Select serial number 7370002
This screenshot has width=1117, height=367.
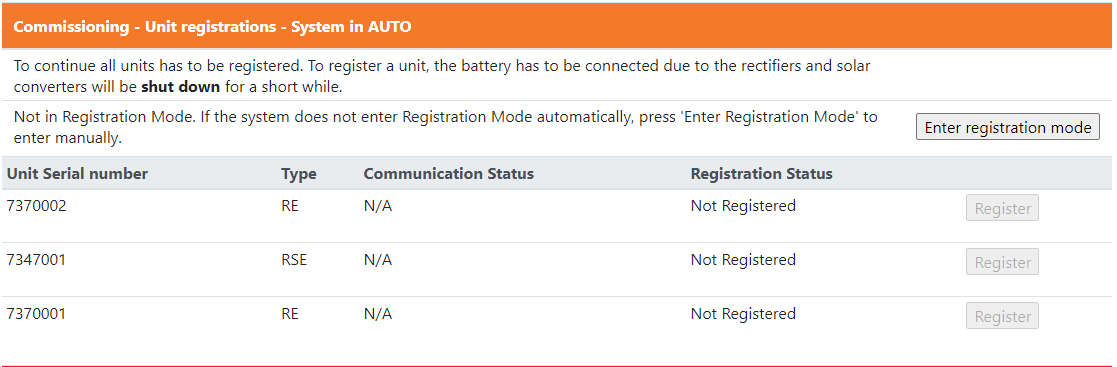tap(36, 206)
